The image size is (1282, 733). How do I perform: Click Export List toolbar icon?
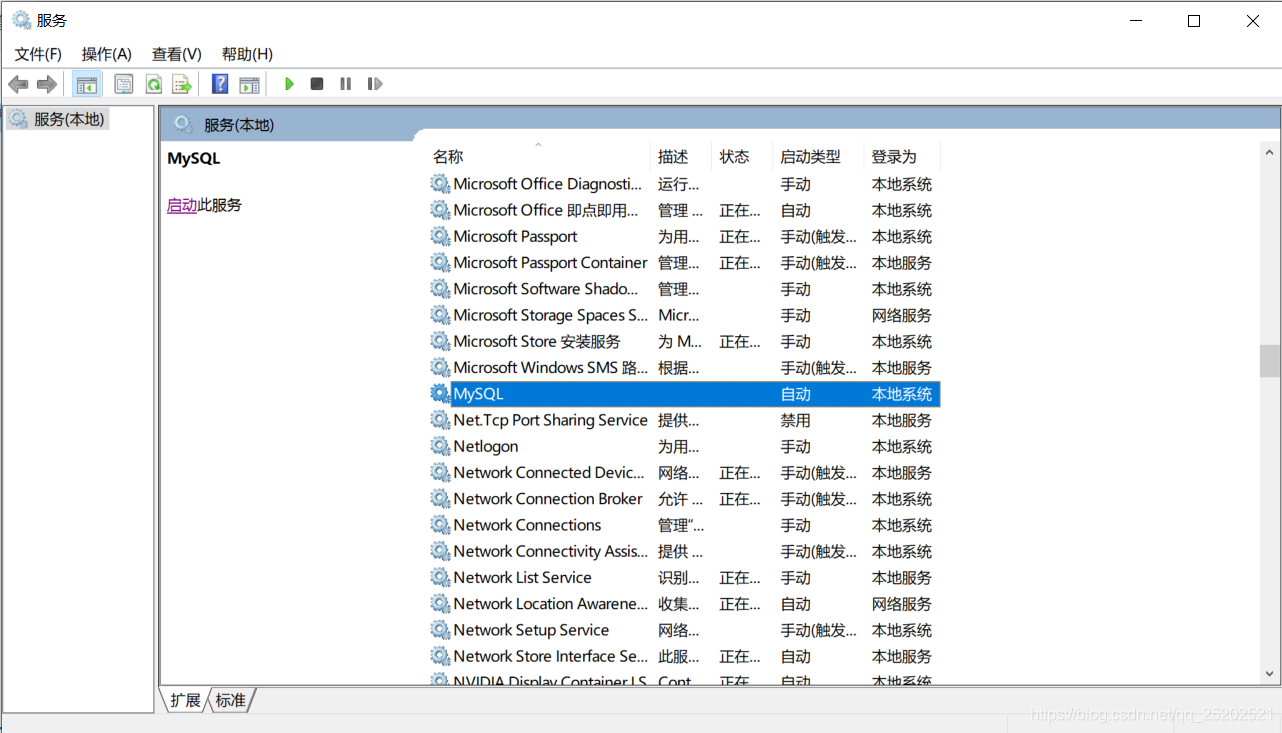(x=181, y=84)
